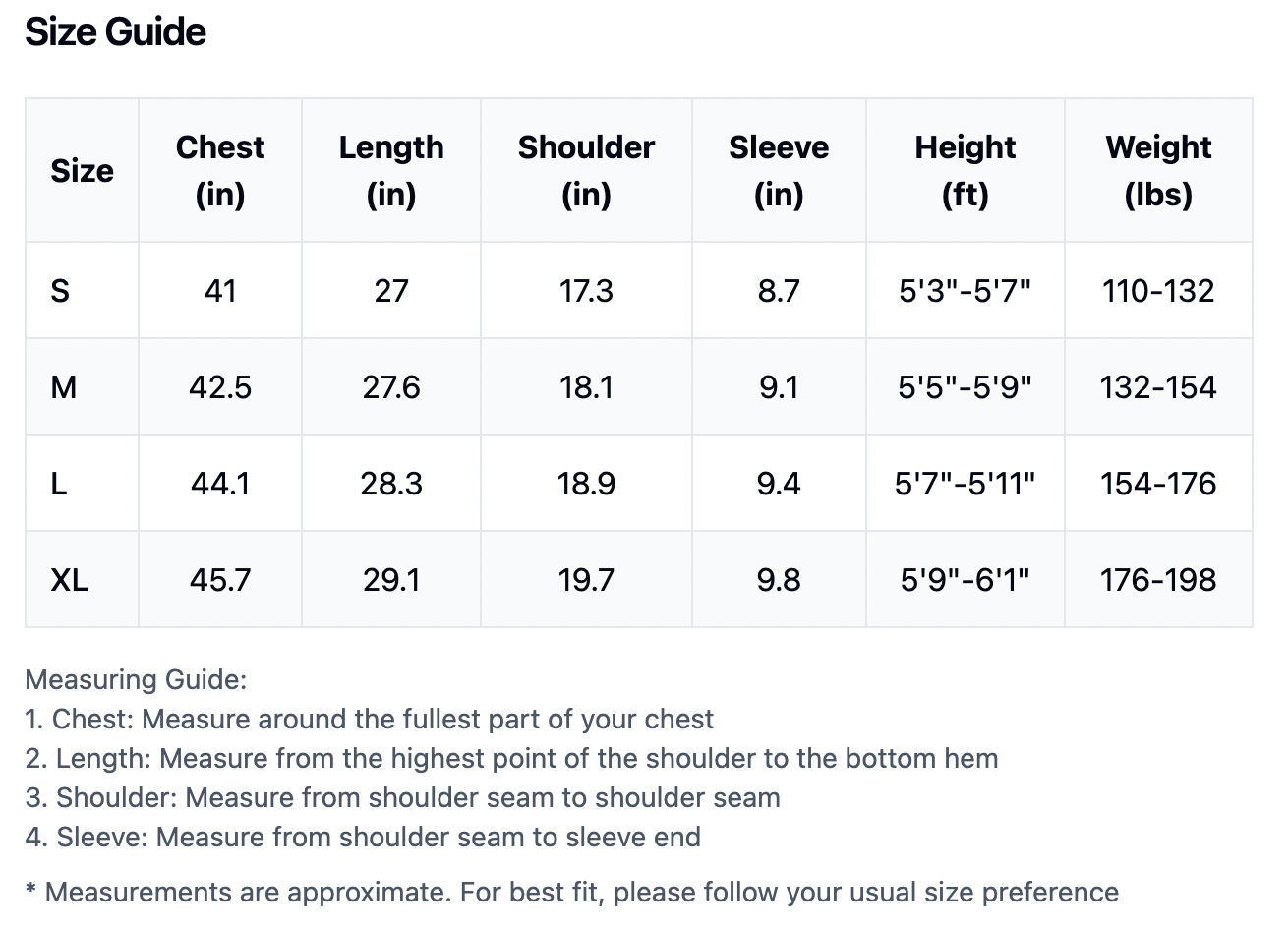Select the Sleeve (in) column header
Screen dimensions: 1288x930
[x=779, y=170]
